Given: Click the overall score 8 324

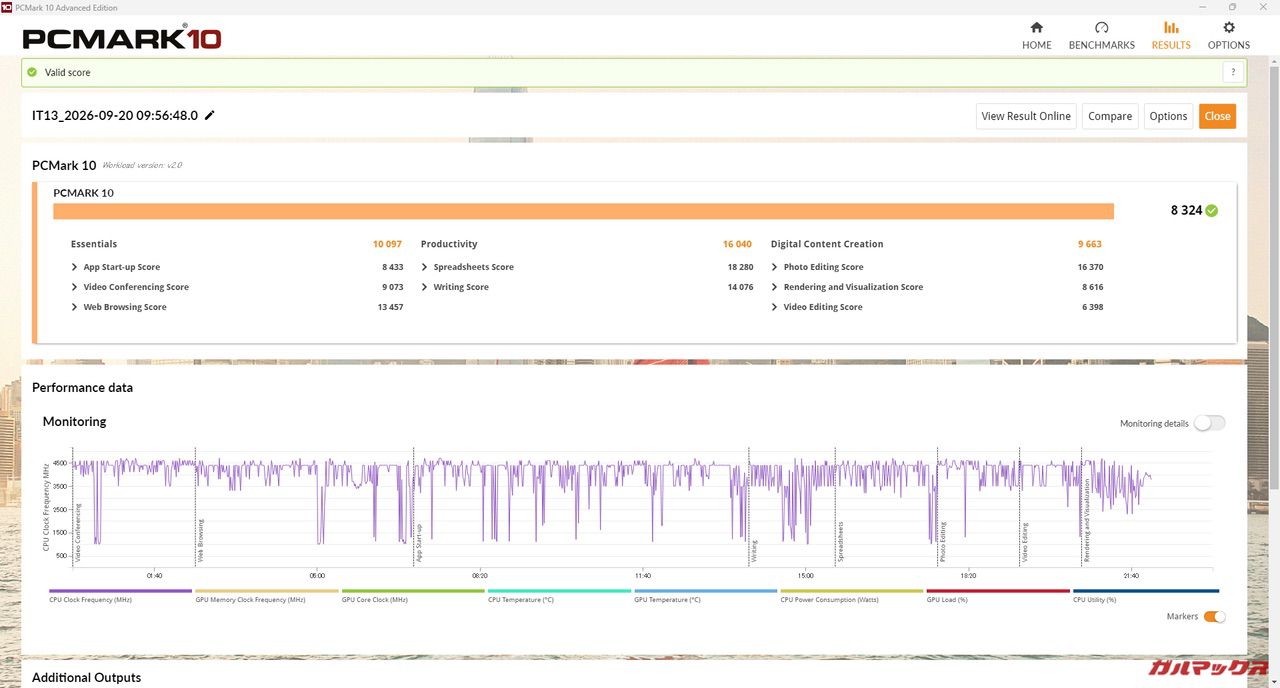Looking at the screenshot, I should pos(1186,210).
